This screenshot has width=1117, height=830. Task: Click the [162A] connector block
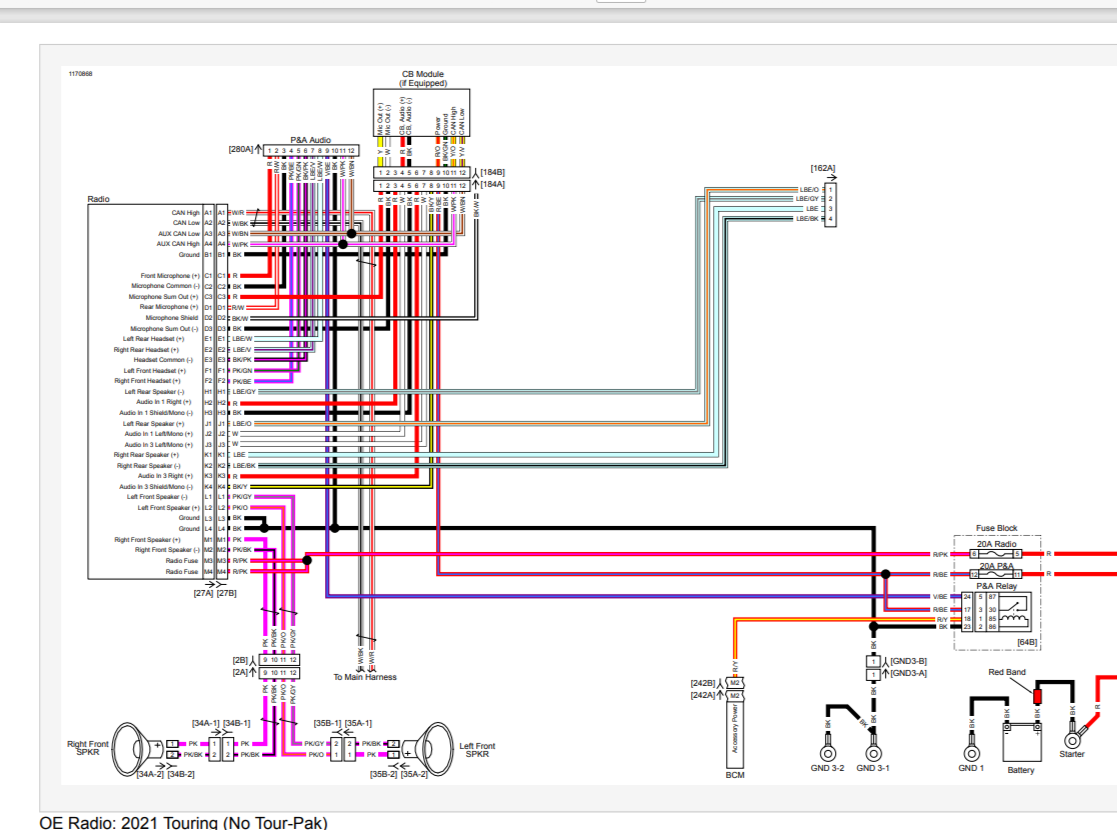(x=829, y=203)
